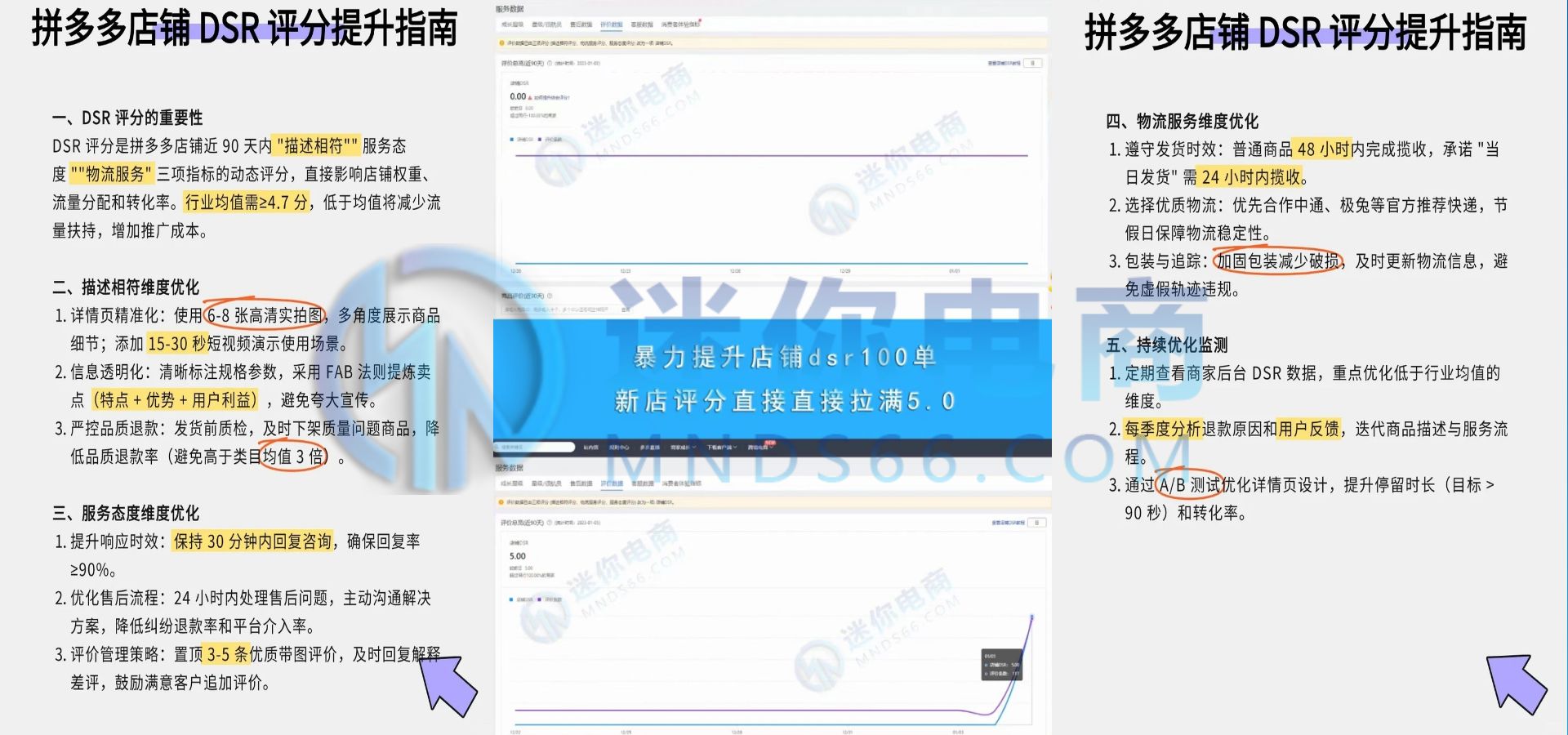Click the highlighted text 行业均值需≥4.7 分
Viewport: 1568px width, 735px height.
coord(246,203)
